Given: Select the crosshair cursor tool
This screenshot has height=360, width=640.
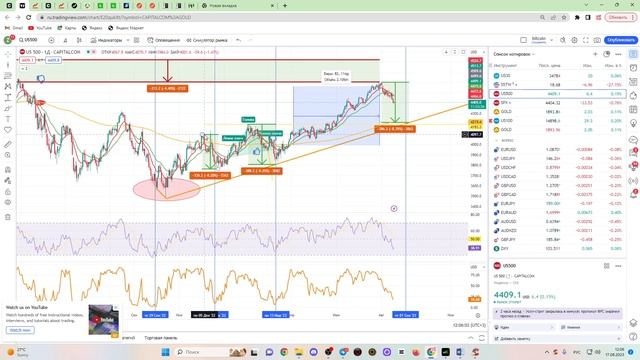Looking at the screenshot, I should point(8,54).
